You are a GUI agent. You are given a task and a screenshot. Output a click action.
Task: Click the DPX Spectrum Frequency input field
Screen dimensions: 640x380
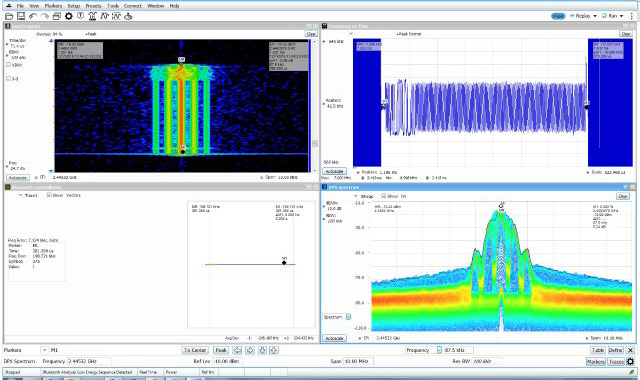[89, 361]
